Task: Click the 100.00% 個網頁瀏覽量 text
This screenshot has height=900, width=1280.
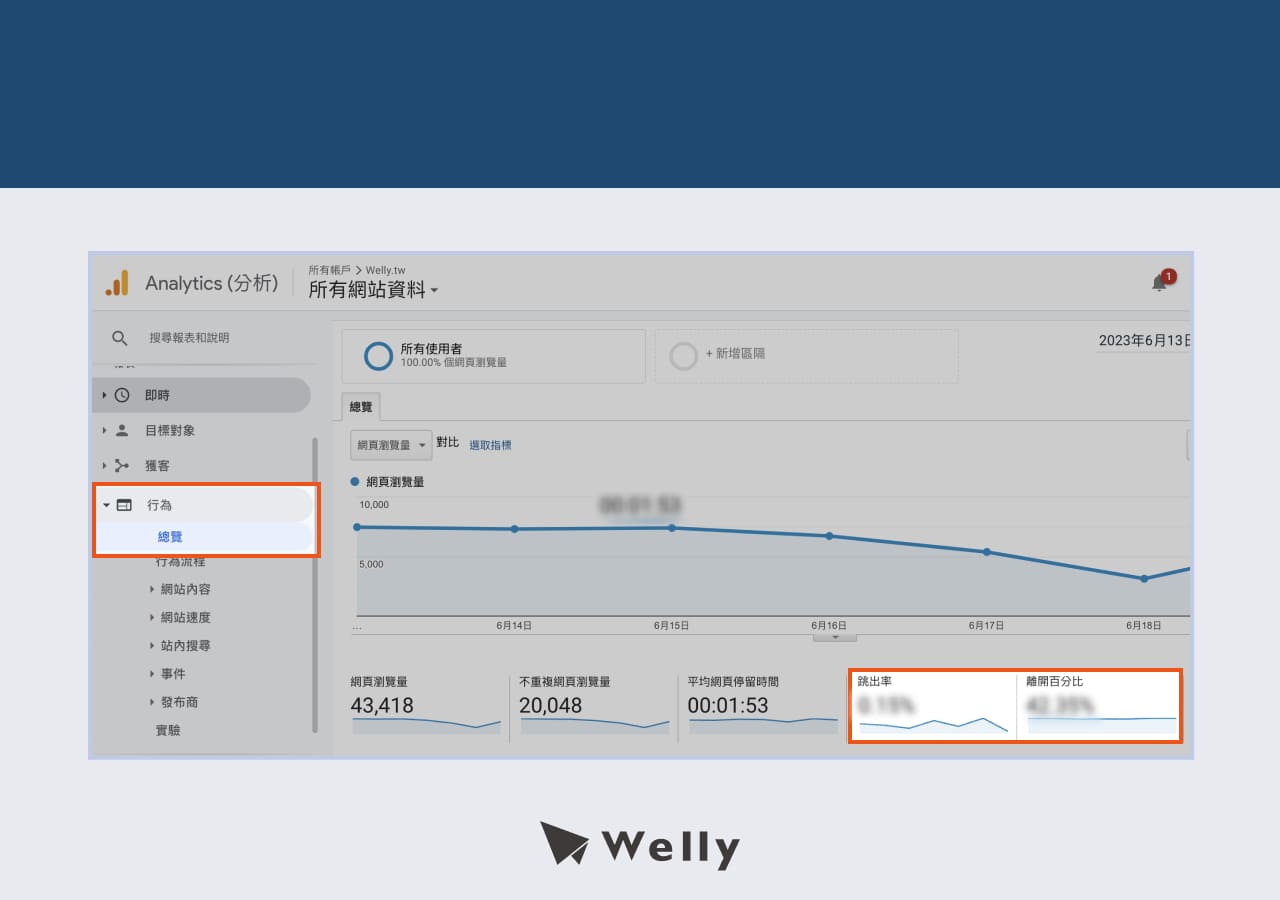Action: point(454,363)
